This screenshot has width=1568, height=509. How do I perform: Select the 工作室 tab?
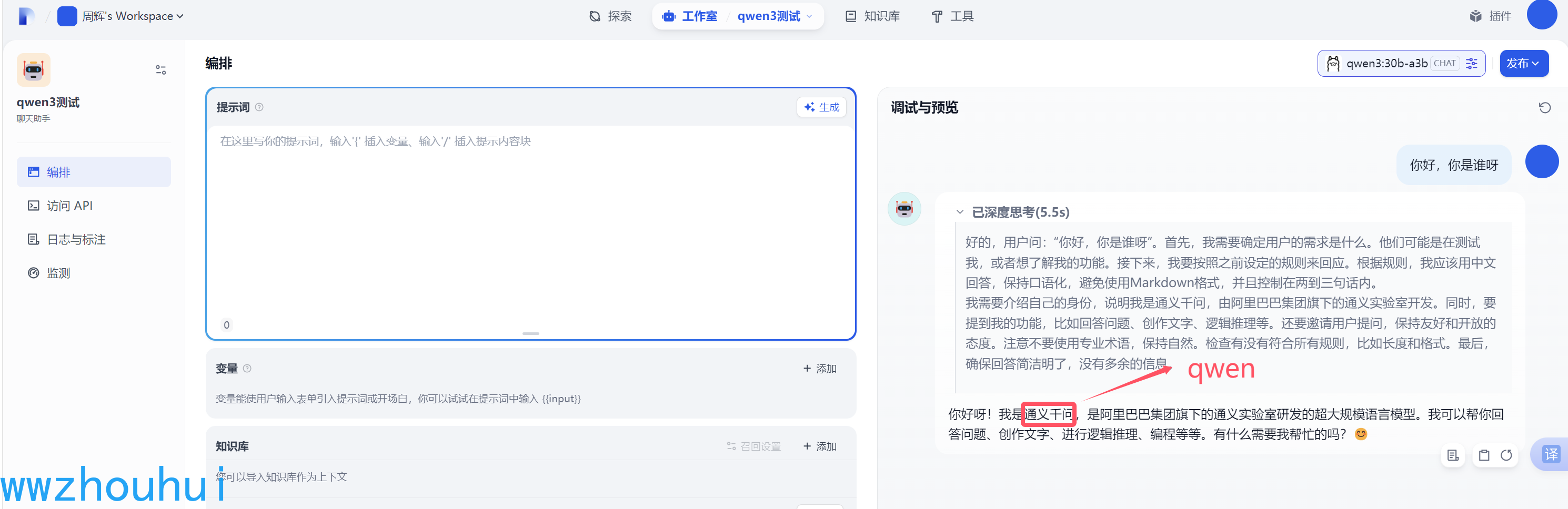pos(690,16)
